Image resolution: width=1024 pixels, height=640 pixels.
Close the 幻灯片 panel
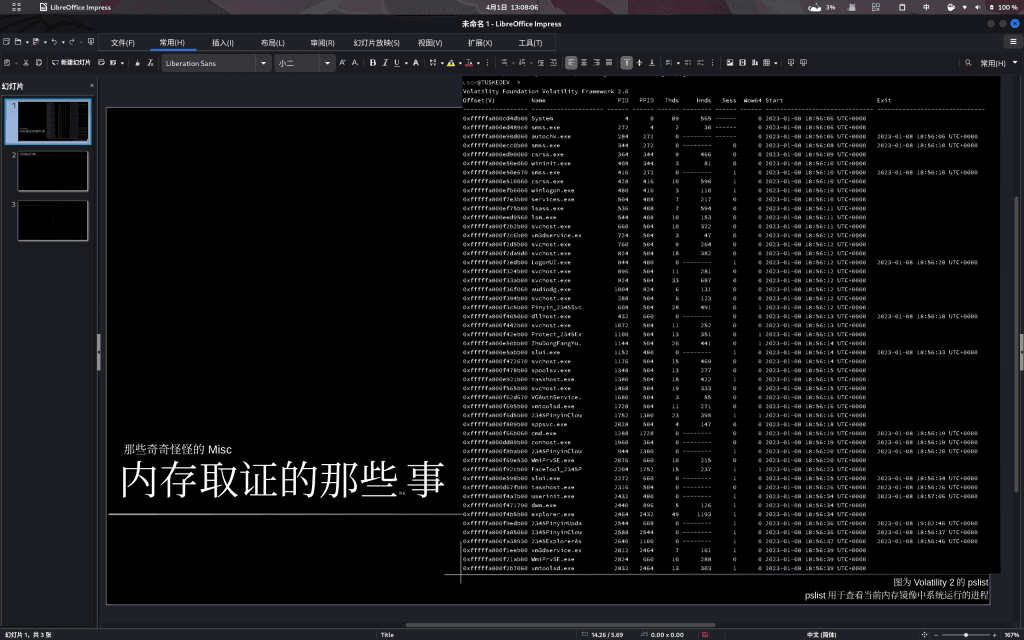click(x=91, y=86)
